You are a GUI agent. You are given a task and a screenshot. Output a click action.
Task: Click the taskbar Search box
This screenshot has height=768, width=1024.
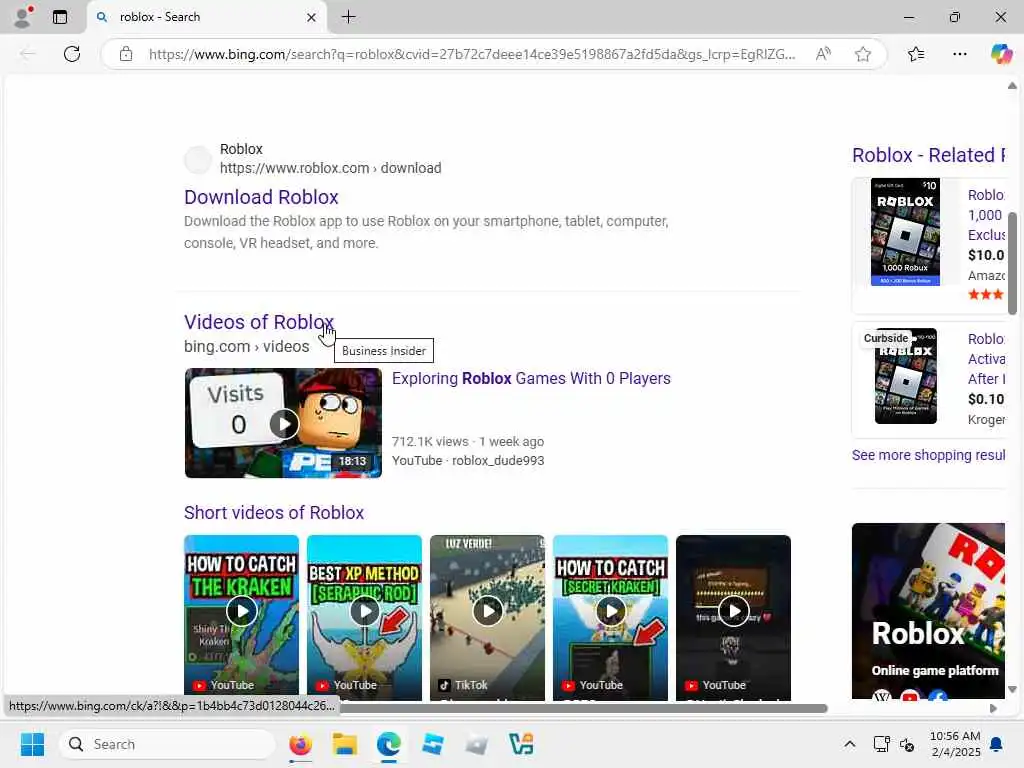pos(167,744)
